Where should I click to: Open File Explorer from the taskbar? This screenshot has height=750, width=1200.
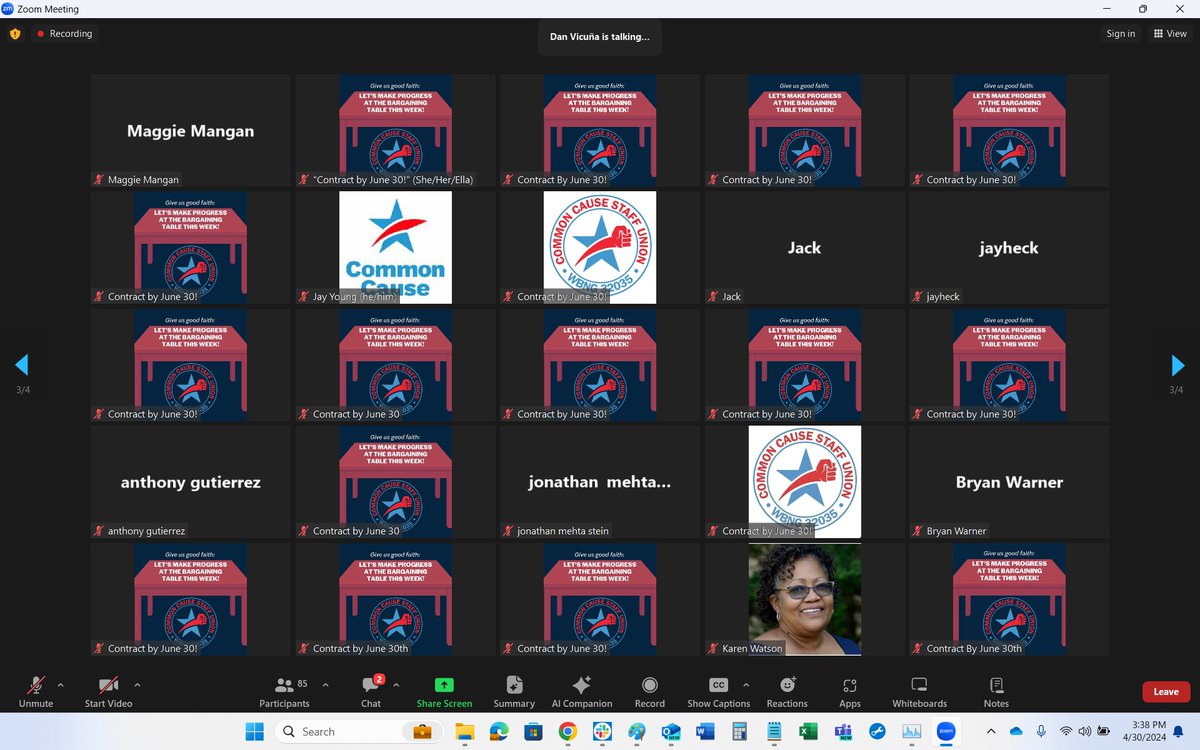point(465,731)
